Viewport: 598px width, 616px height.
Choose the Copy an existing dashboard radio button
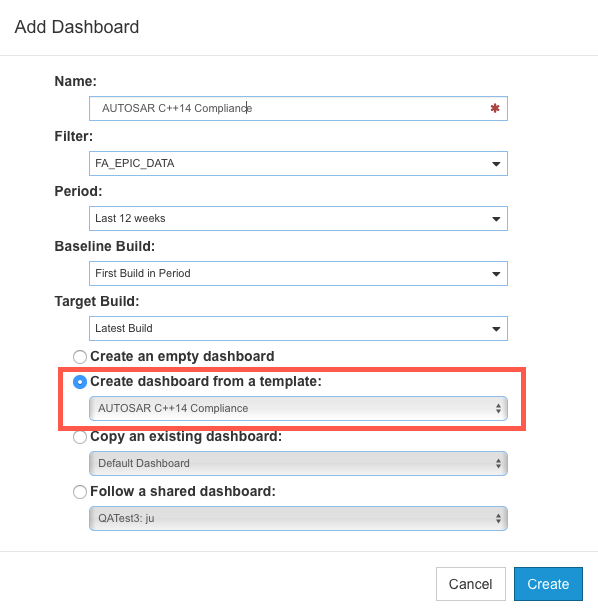point(80,437)
